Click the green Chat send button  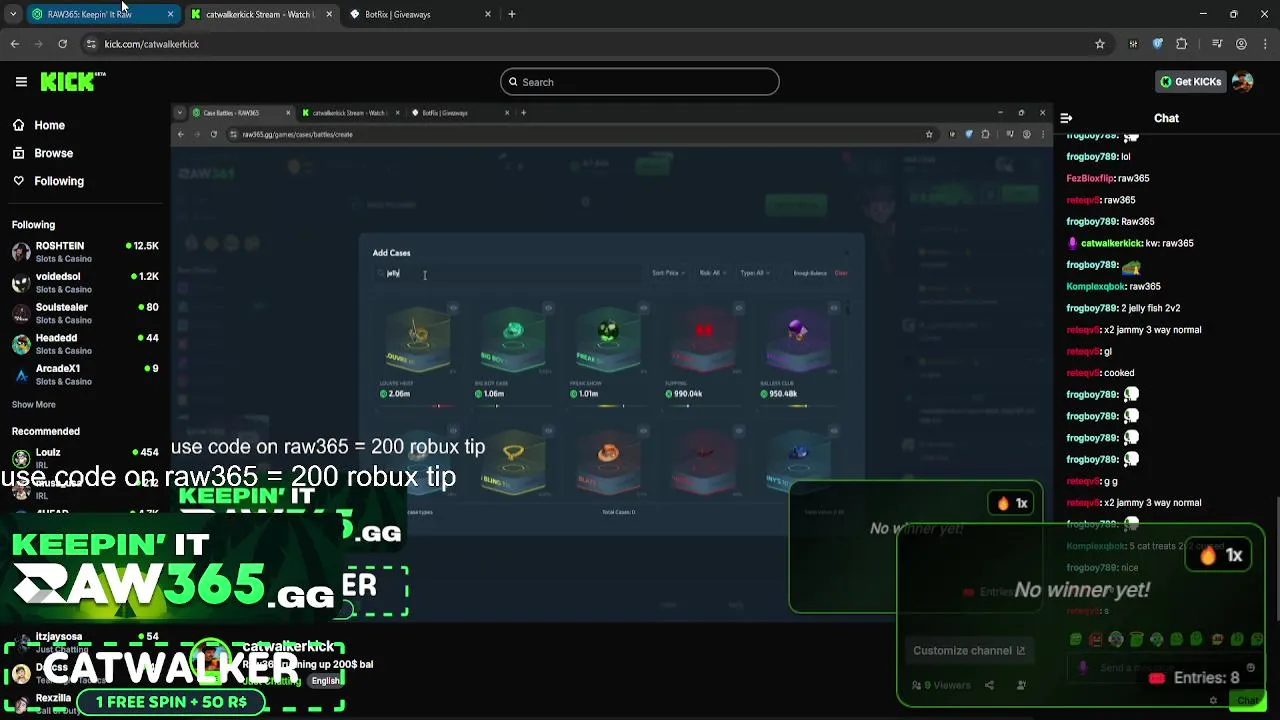tap(1247, 700)
